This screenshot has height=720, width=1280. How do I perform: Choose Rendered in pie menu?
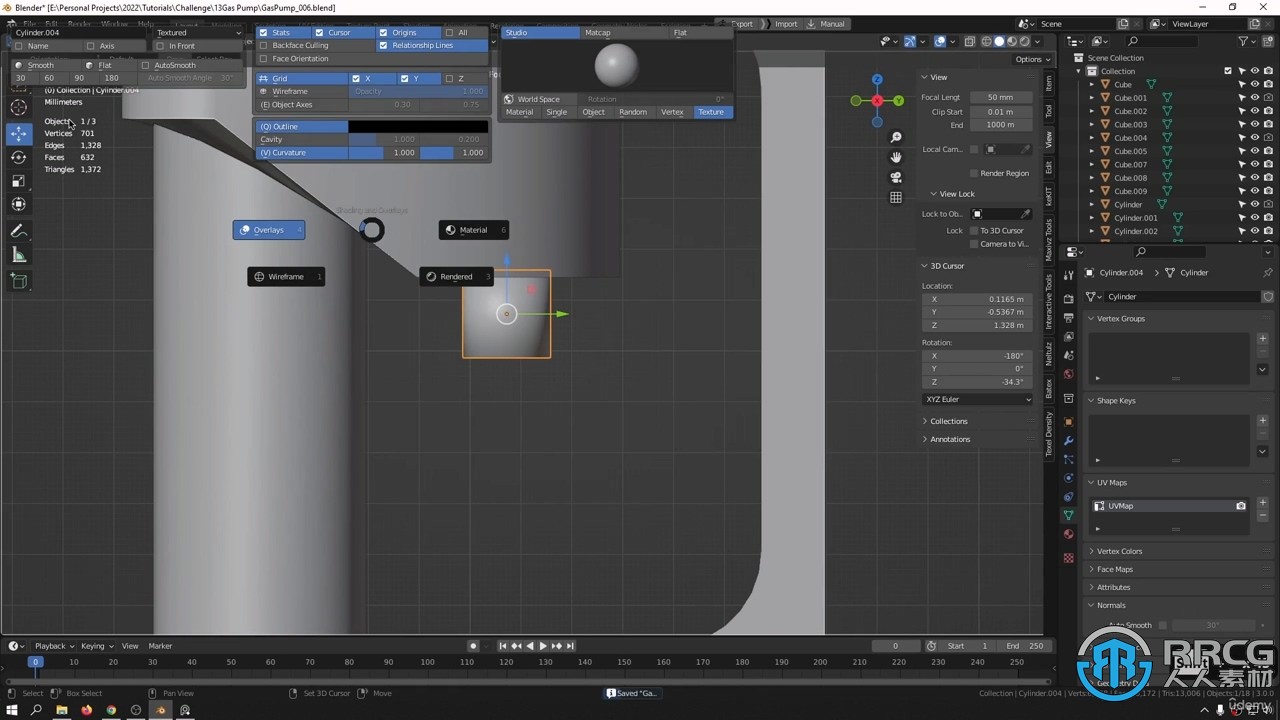[457, 277]
